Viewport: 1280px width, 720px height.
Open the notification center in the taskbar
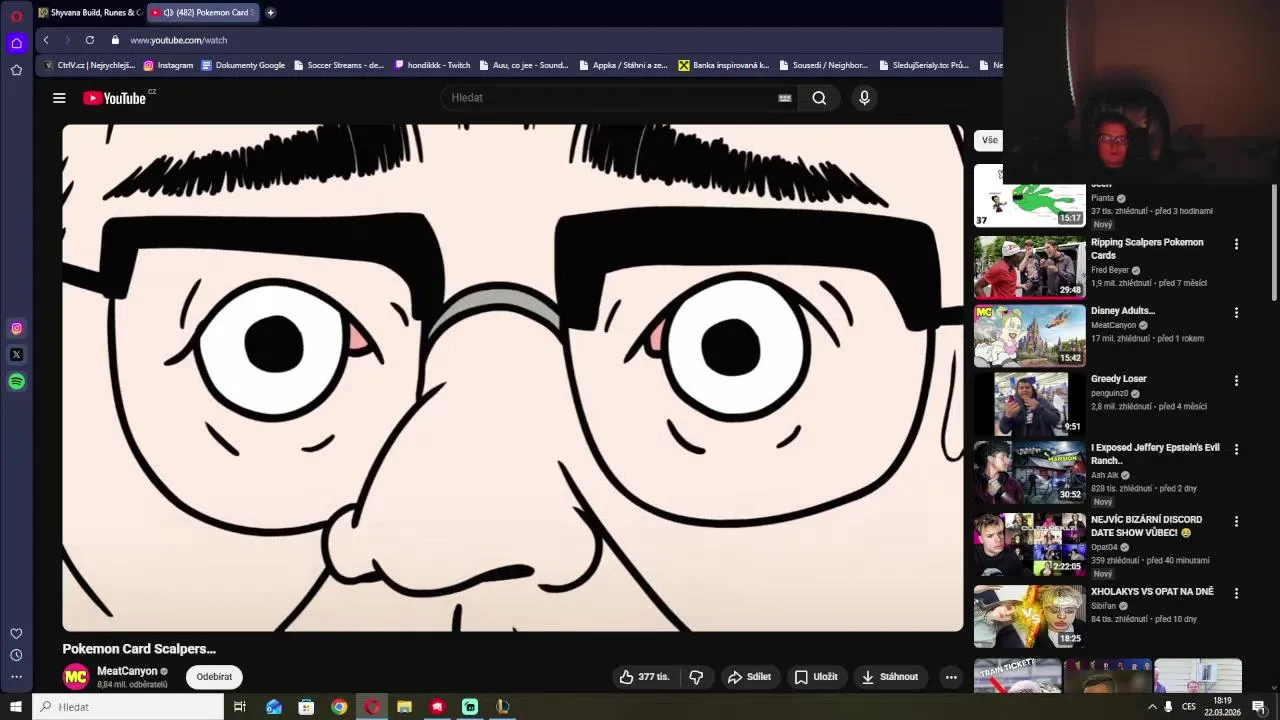1259,707
